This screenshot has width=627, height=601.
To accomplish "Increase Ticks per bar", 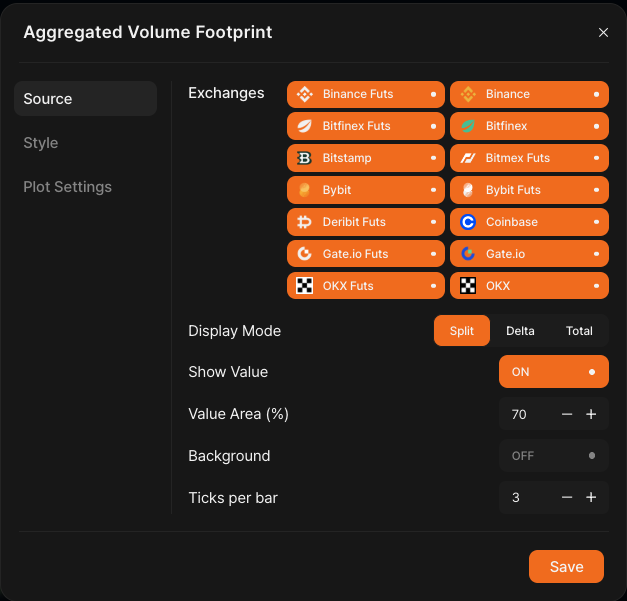I will [x=591, y=497].
